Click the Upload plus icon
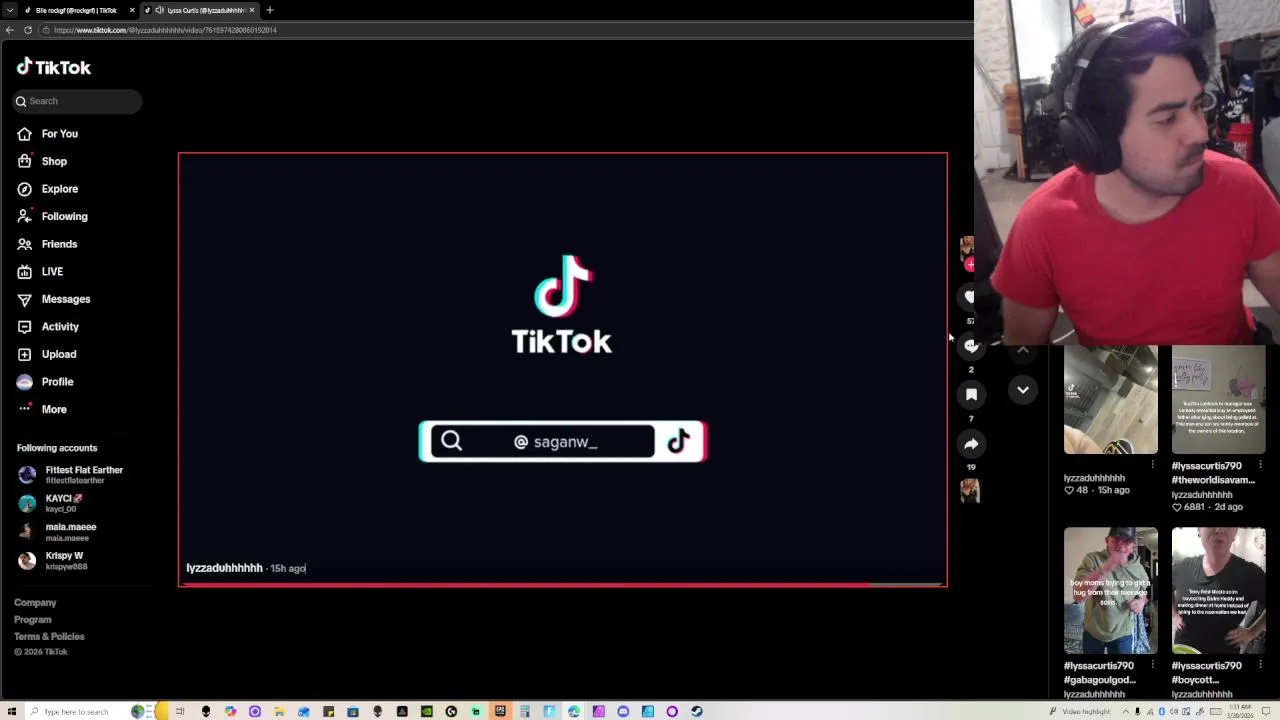 [24, 354]
